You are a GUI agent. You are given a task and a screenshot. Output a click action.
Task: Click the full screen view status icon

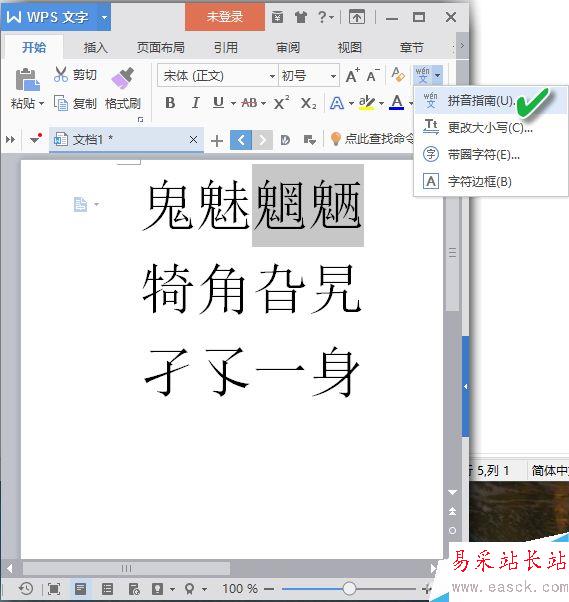54,589
